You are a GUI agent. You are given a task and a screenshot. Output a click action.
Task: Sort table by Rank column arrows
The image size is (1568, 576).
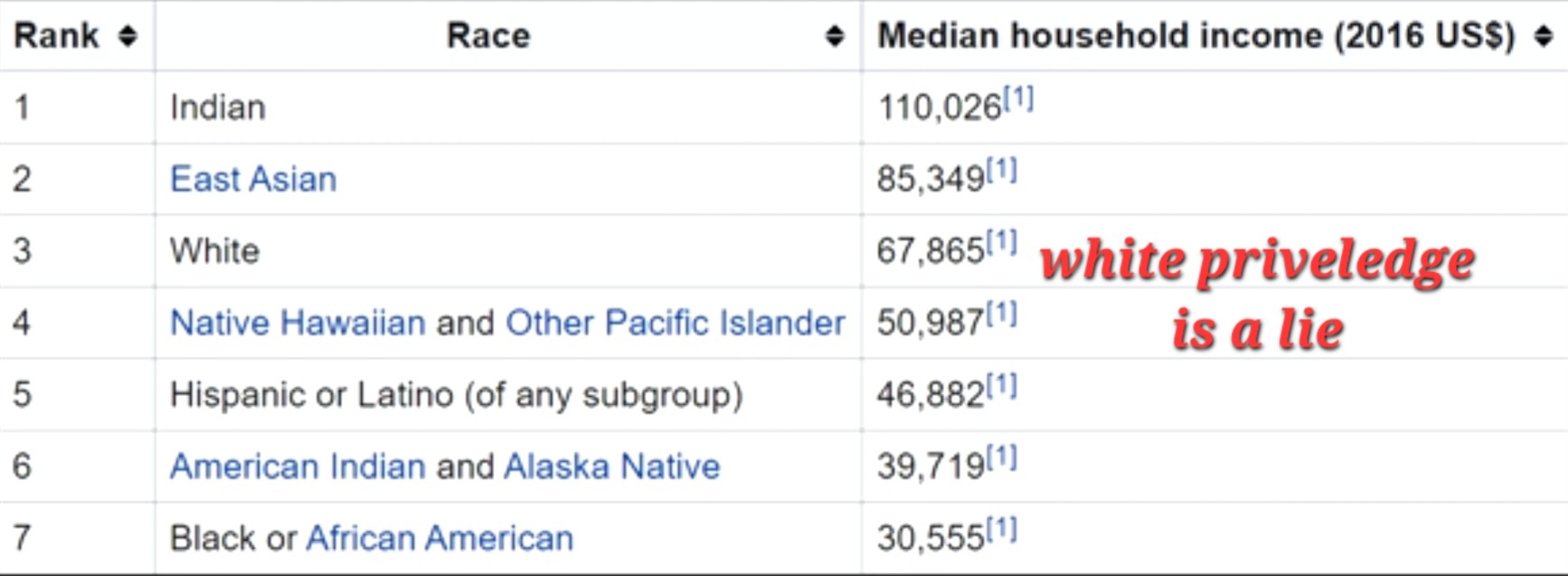(128, 36)
